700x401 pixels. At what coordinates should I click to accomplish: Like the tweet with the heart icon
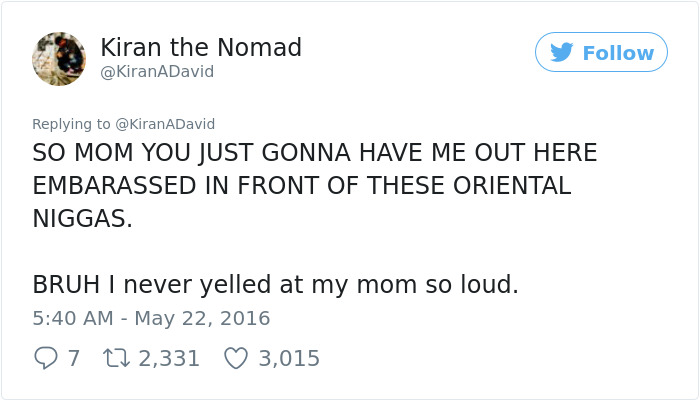(x=237, y=358)
